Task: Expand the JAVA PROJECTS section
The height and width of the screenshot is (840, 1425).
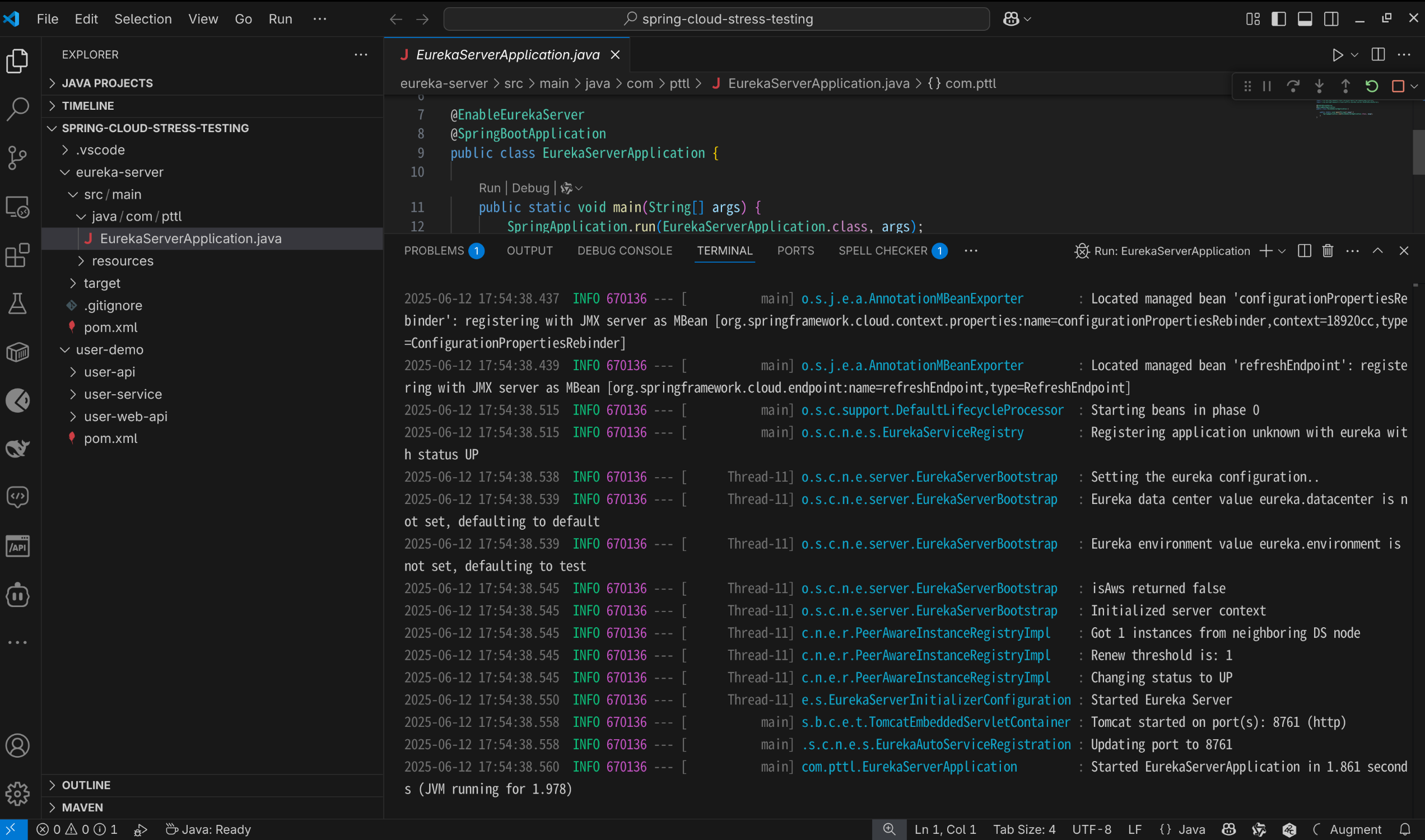Action: click(x=107, y=83)
